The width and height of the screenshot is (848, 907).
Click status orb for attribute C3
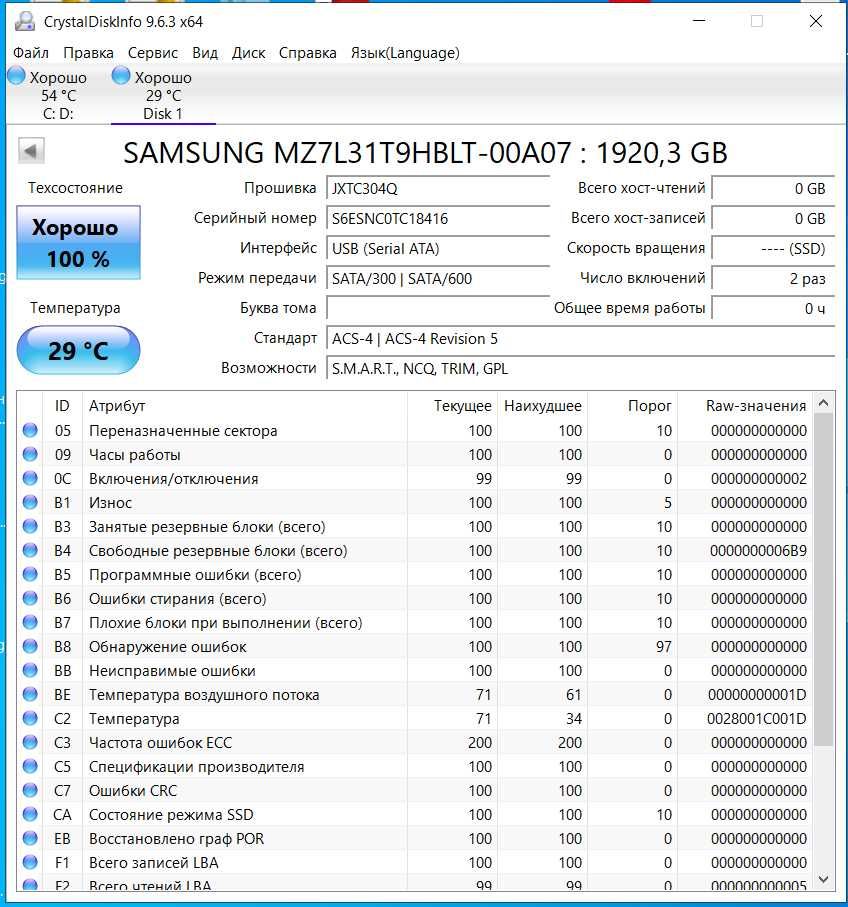30,743
